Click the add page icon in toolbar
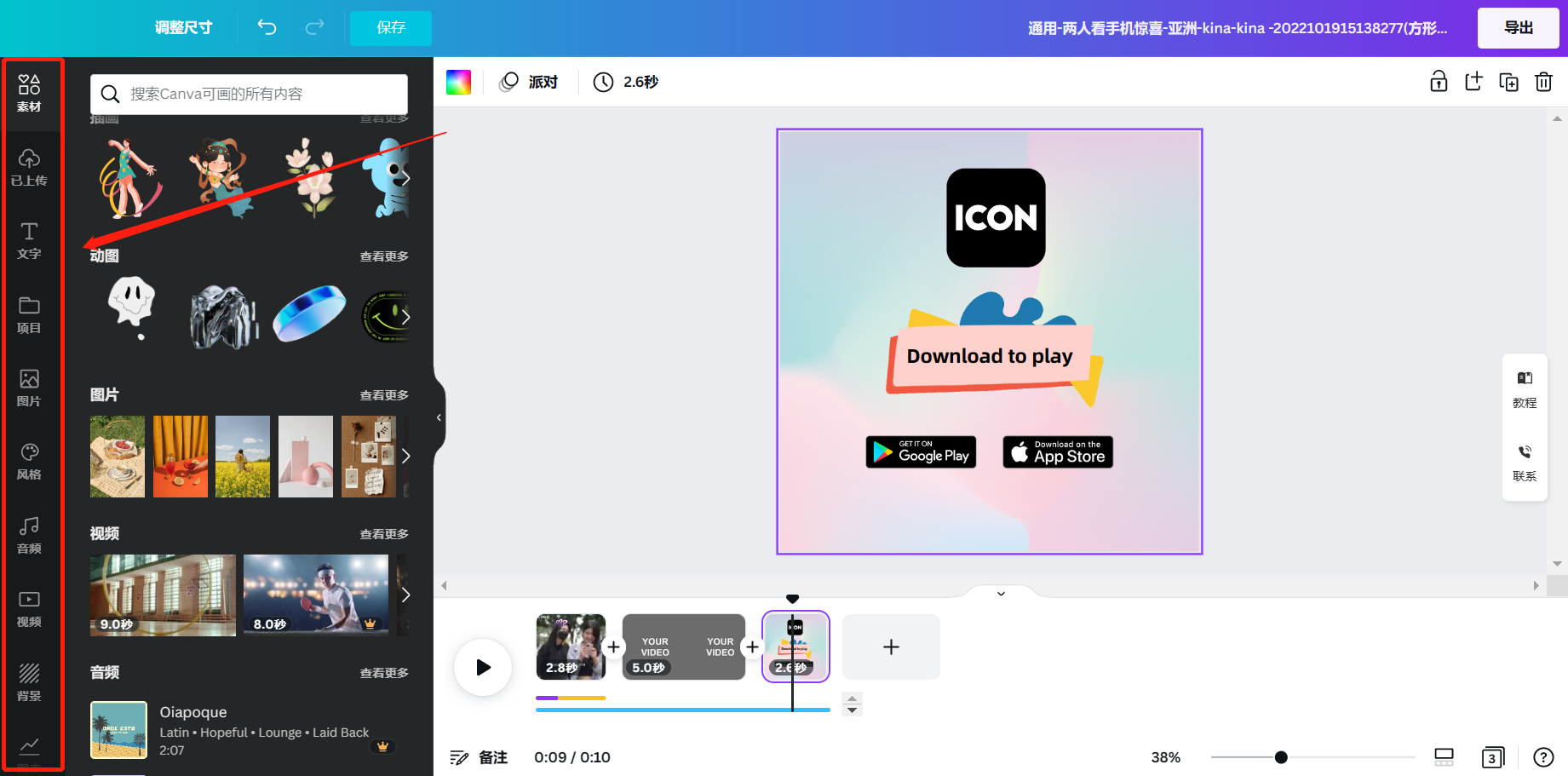Image resolution: width=1568 pixels, height=776 pixels. 1473,82
